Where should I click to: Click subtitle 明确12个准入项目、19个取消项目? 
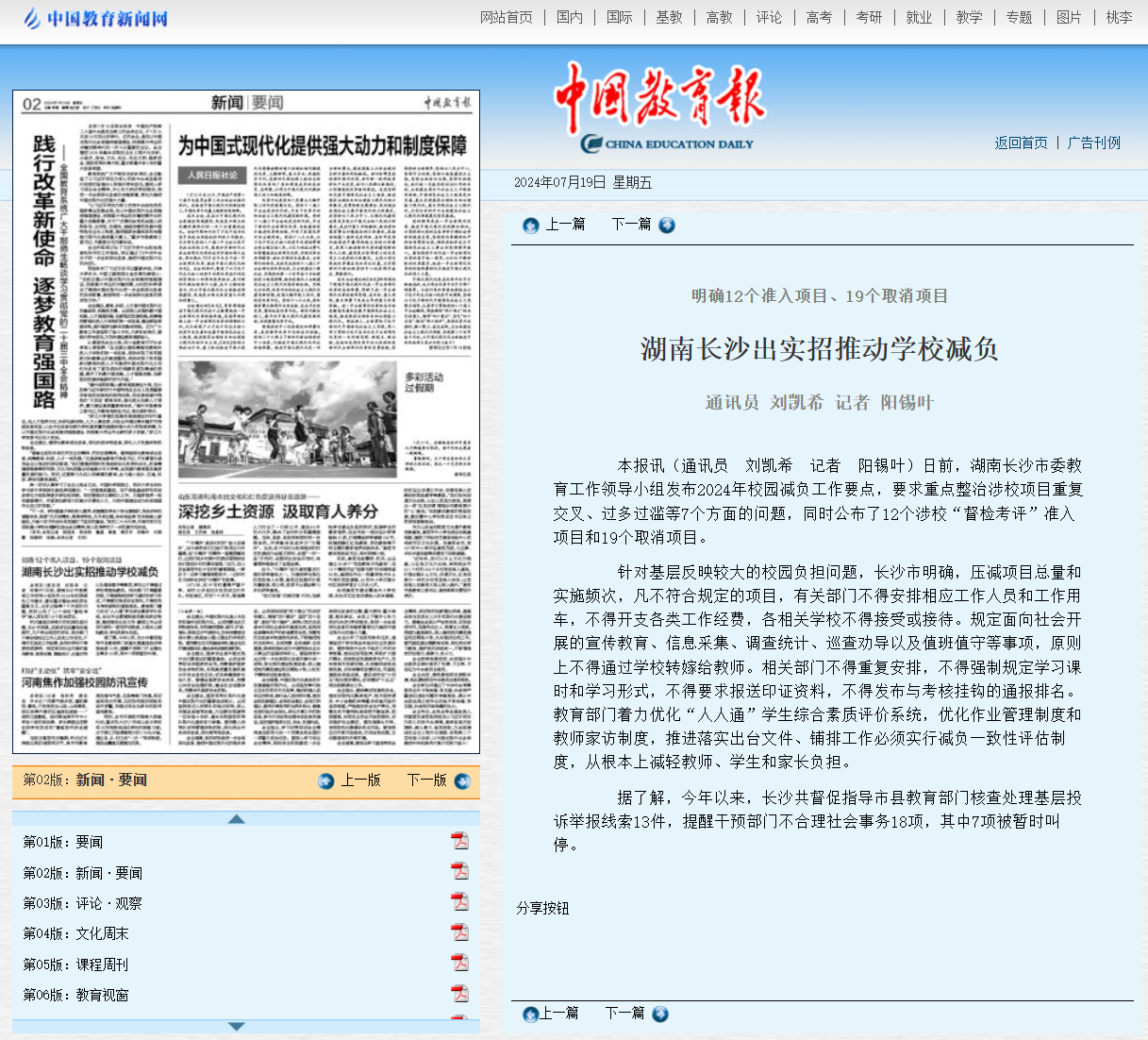pos(820,296)
